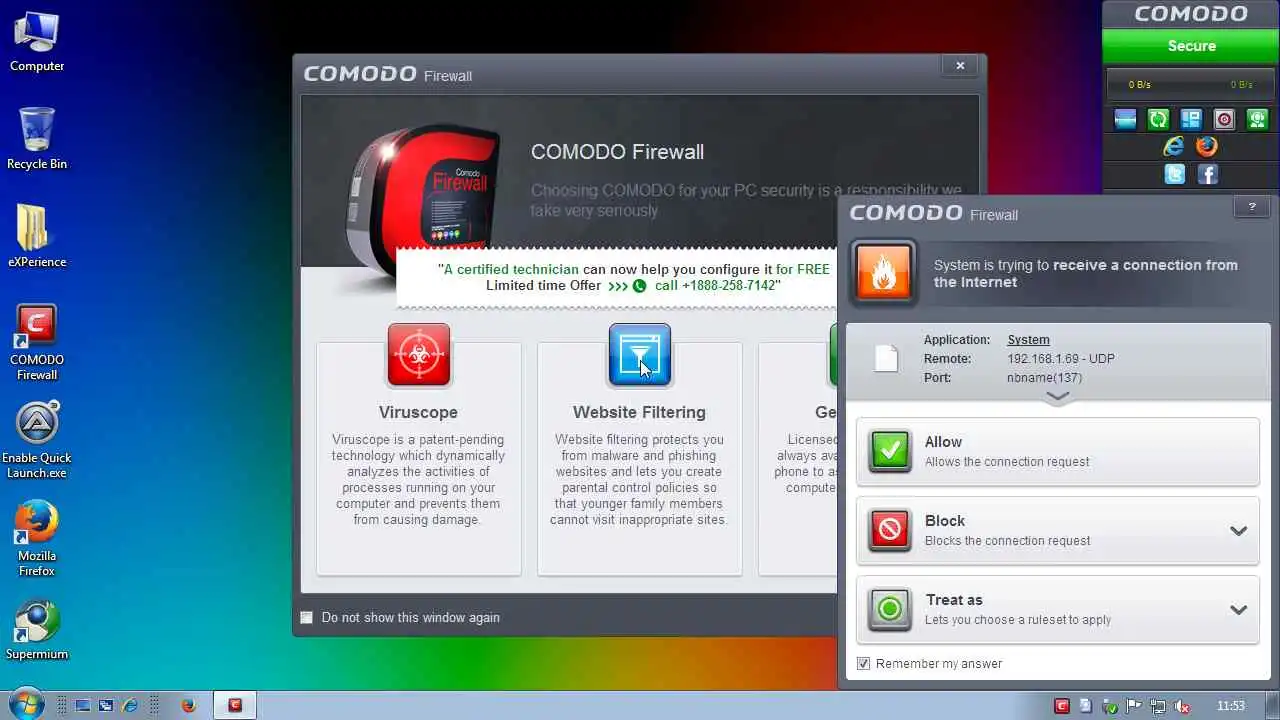1280x720 pixels.
Task: Launch Internet Explorer from COMODO widget
Action: click(x=1174, y=147)
